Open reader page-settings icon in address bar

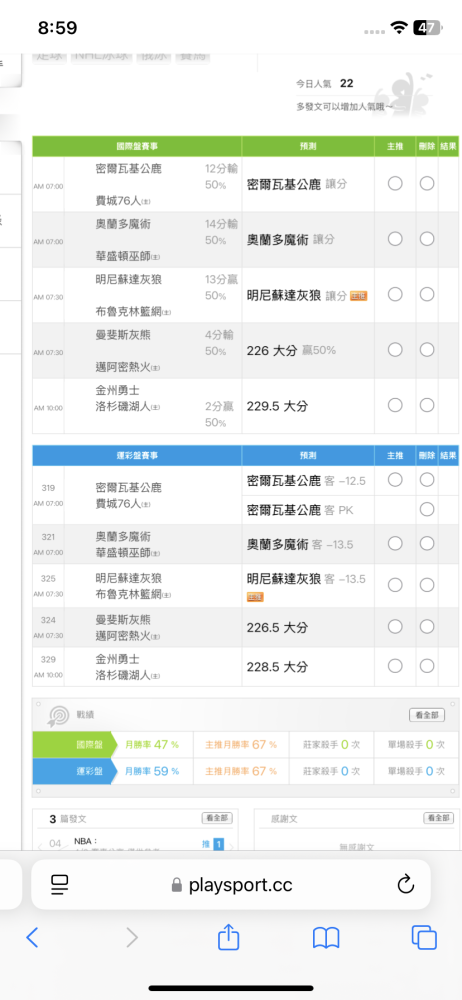click(x=60, y=884)
